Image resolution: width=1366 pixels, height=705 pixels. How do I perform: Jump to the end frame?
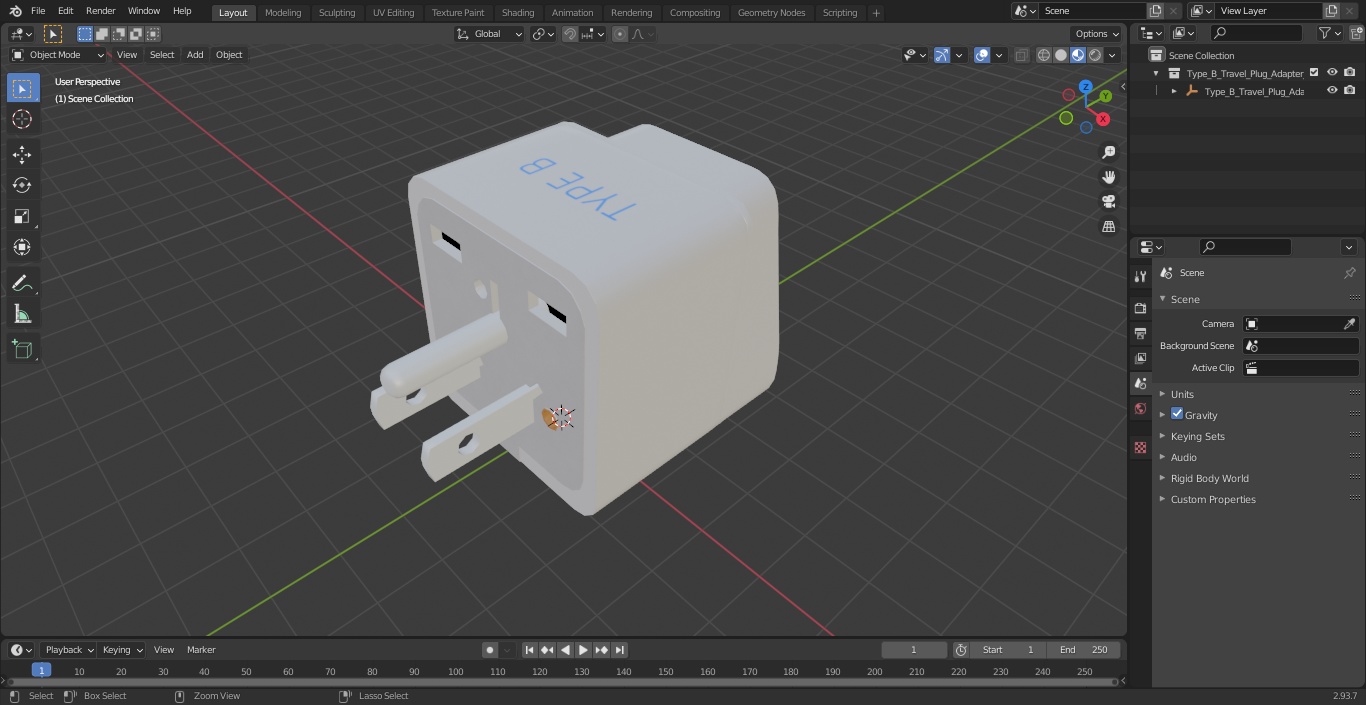(619, 650)
